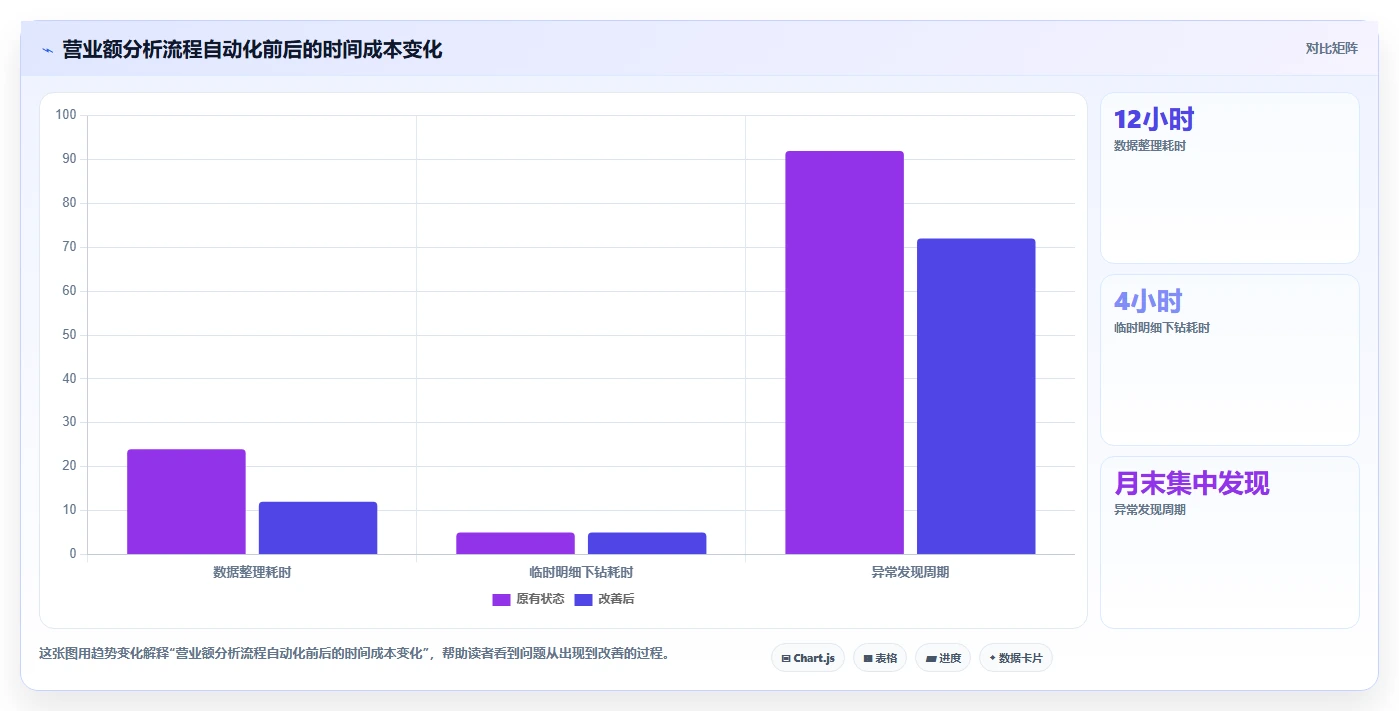Click the 临时明细下钻耗时 x-axis label
Image resolution: width=1399 pixels, height=711 pixels.
point(581,573)
